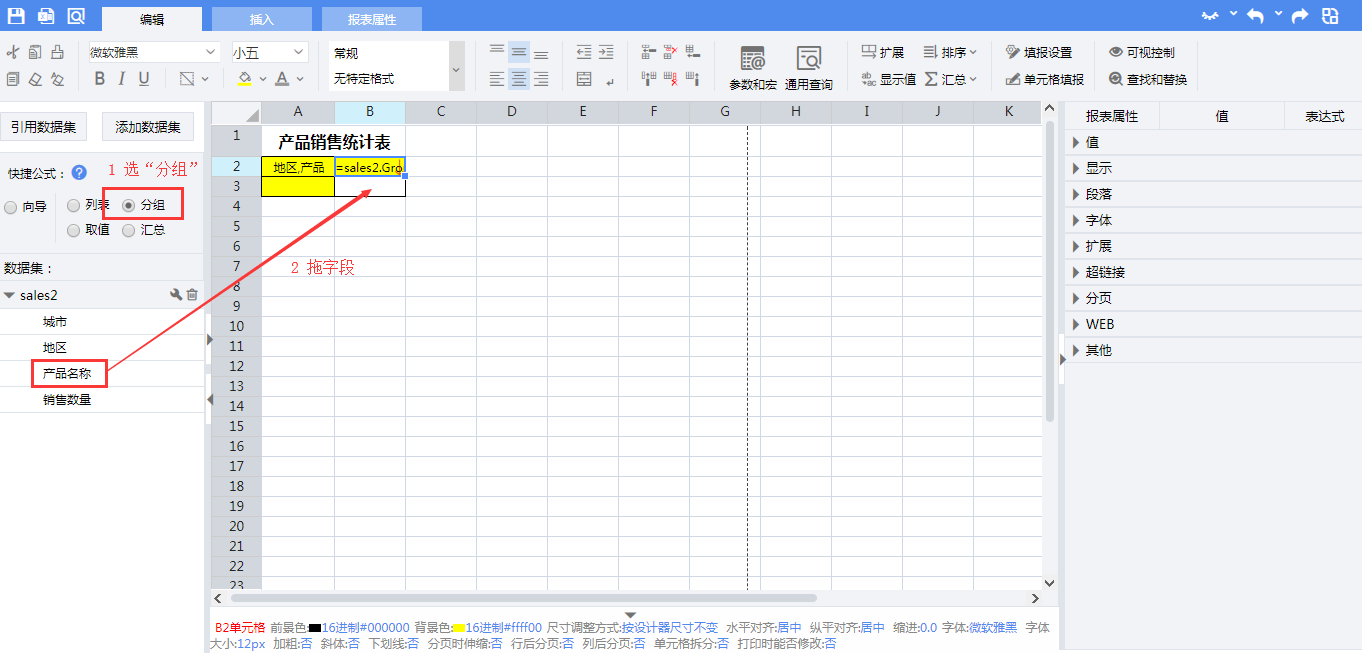Click the 添加数据集 button
Screen dimensions: 1362x656
point(148,127)
